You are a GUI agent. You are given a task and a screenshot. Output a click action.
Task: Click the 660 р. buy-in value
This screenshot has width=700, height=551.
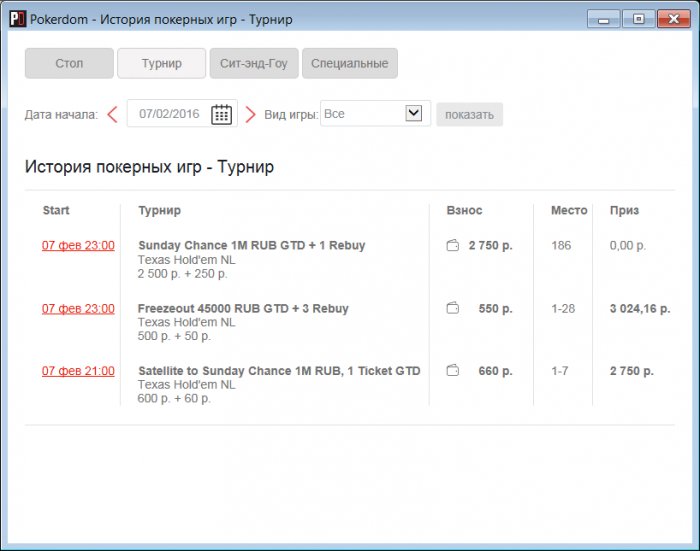coord(495,371)
